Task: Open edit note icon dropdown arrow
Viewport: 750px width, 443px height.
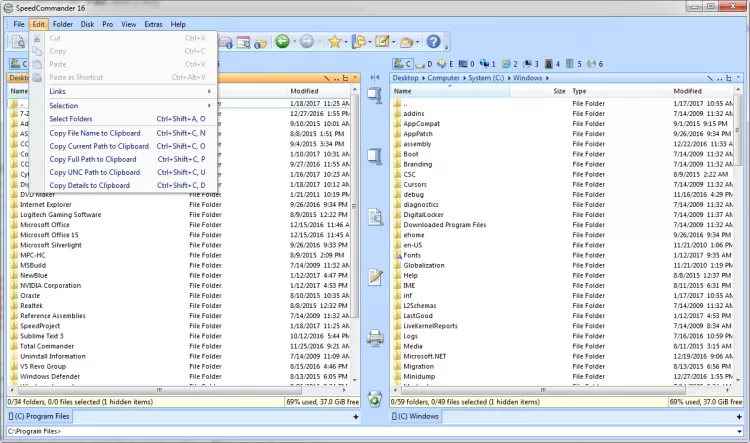Action: click(393, 42)
